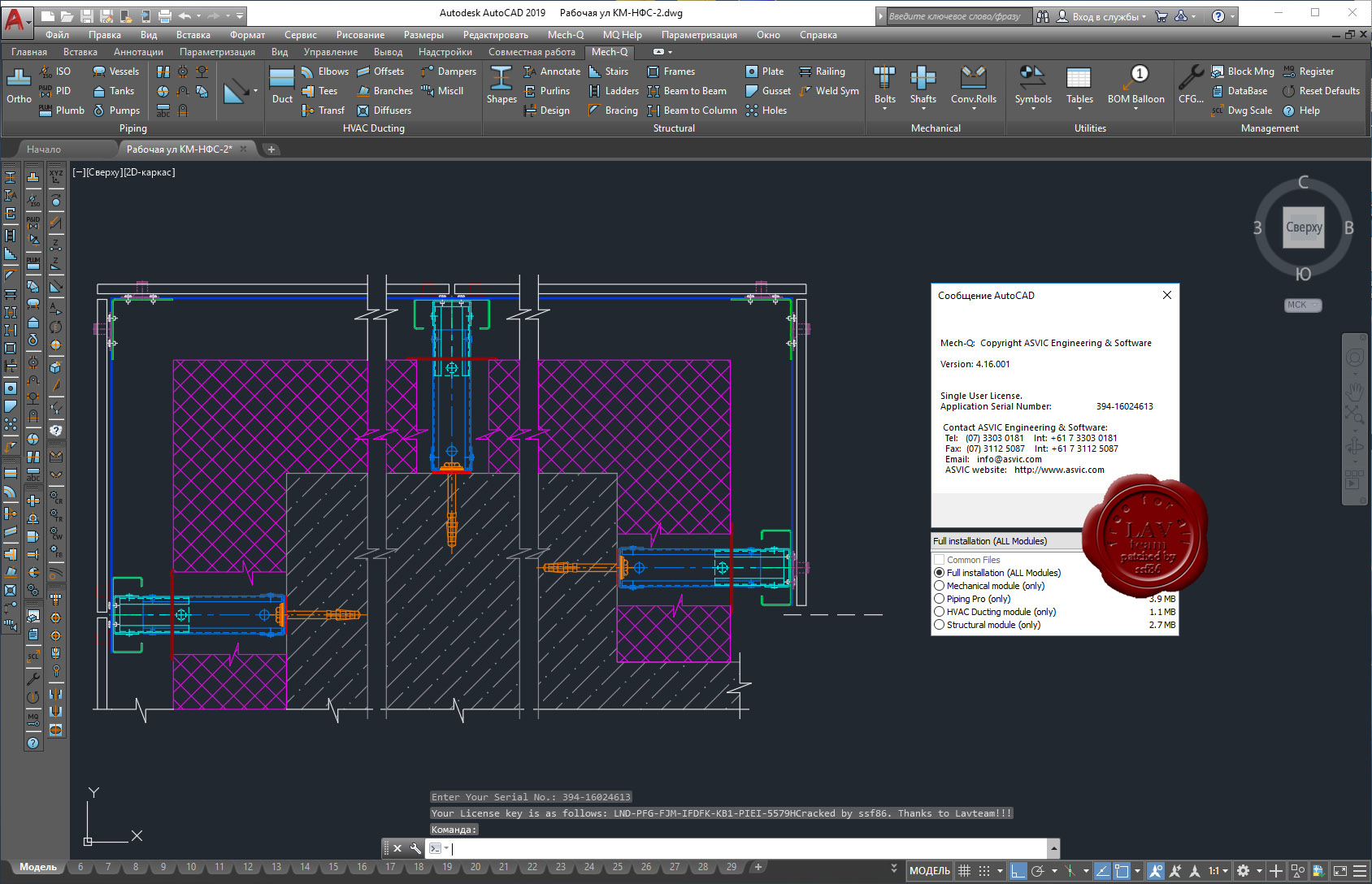Expand the command line history arrow
Image resolution: width=1372 pixels, height=884 pixels.
1053,848
